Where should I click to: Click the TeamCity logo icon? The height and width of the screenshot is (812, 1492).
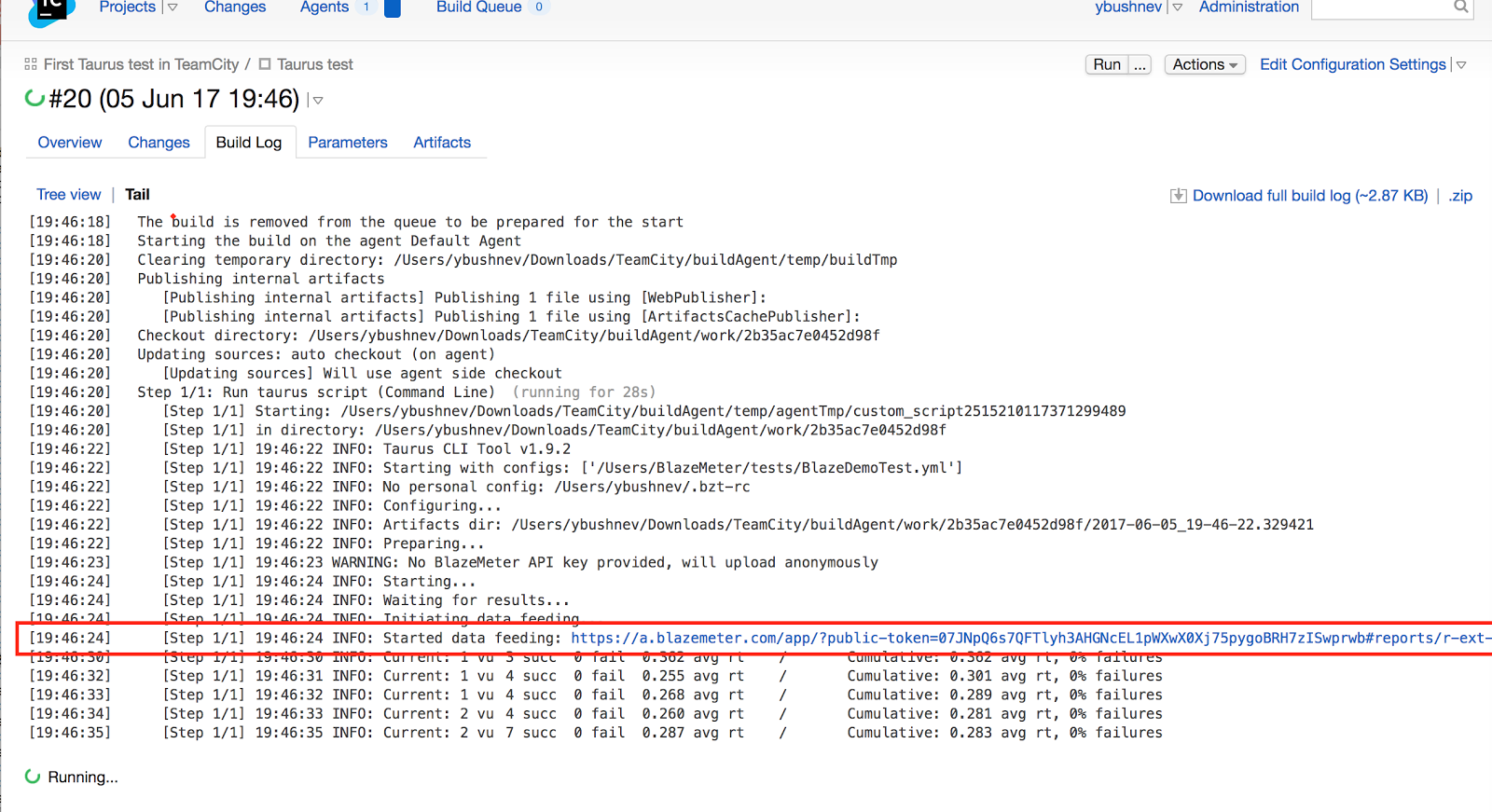pos(50,11)
